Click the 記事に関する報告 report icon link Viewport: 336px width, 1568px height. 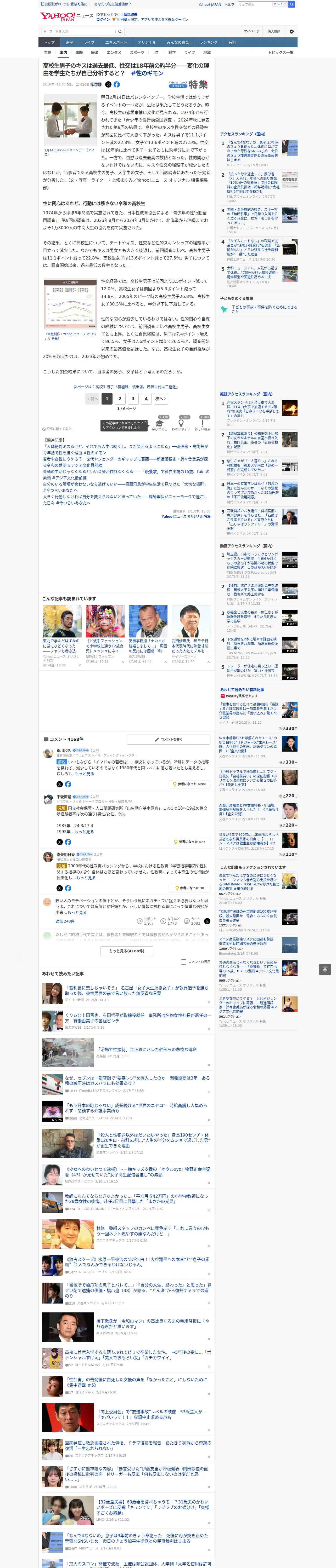(x=57, y=429)
